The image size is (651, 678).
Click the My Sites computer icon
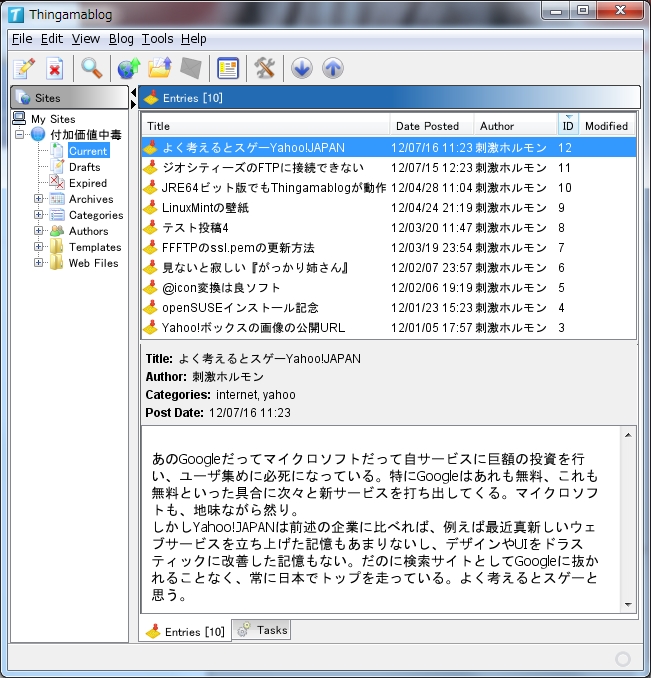[x=19, y=118]
